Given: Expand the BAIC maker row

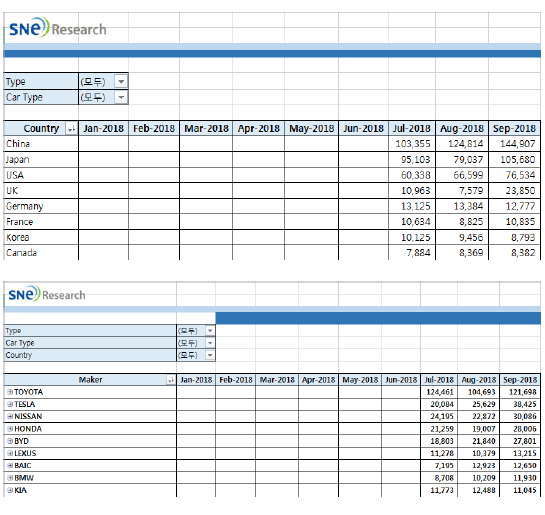Looking at the screenshot, I should click(x=10, y=466).
